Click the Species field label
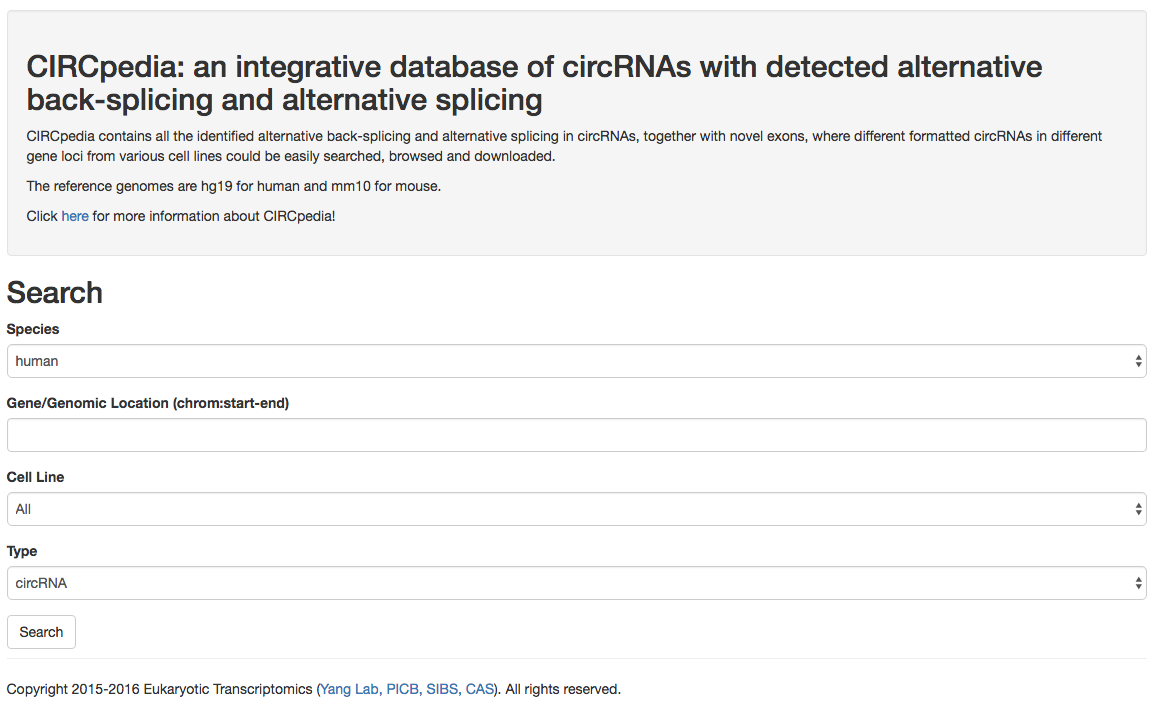The width and height of the screenshot is (1163, 719). coord(33,329)
